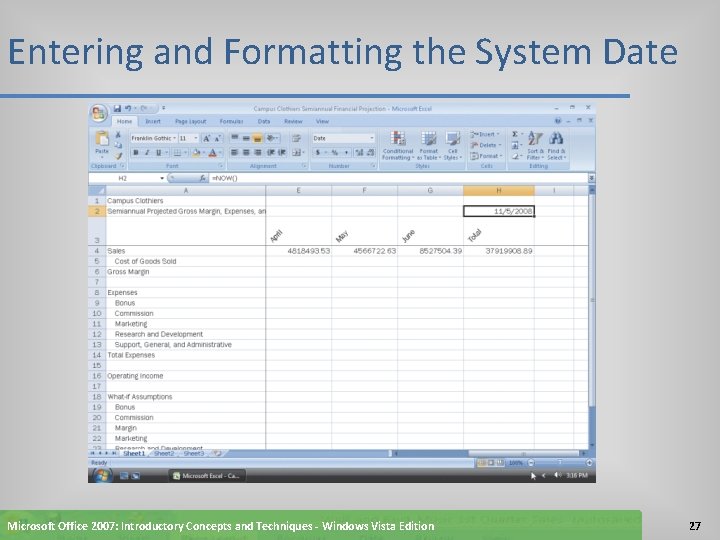Open Cell Styles gallery
720x540 pixels.
(453, 146)
